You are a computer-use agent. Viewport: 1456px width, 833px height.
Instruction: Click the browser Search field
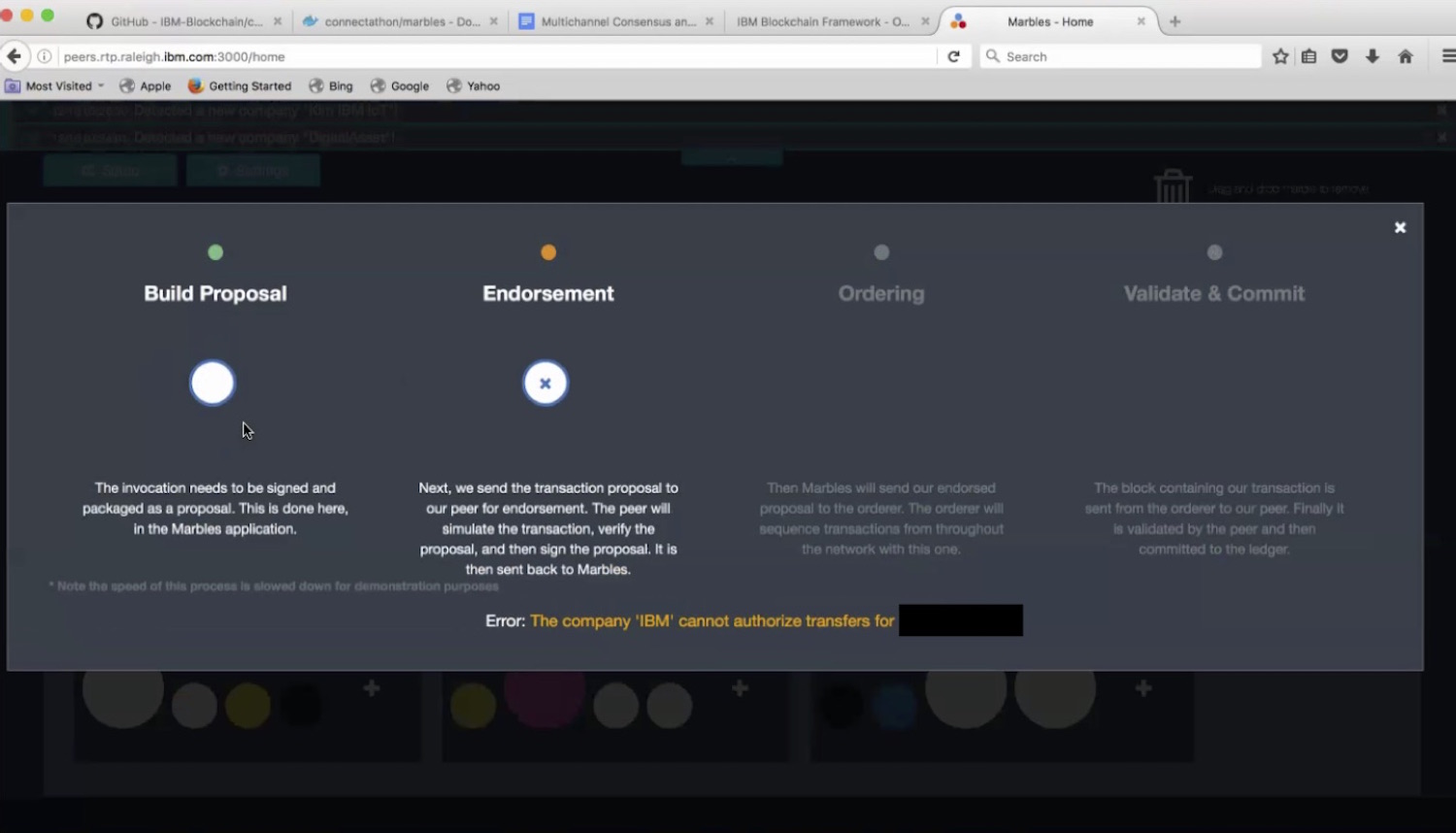1120,56
